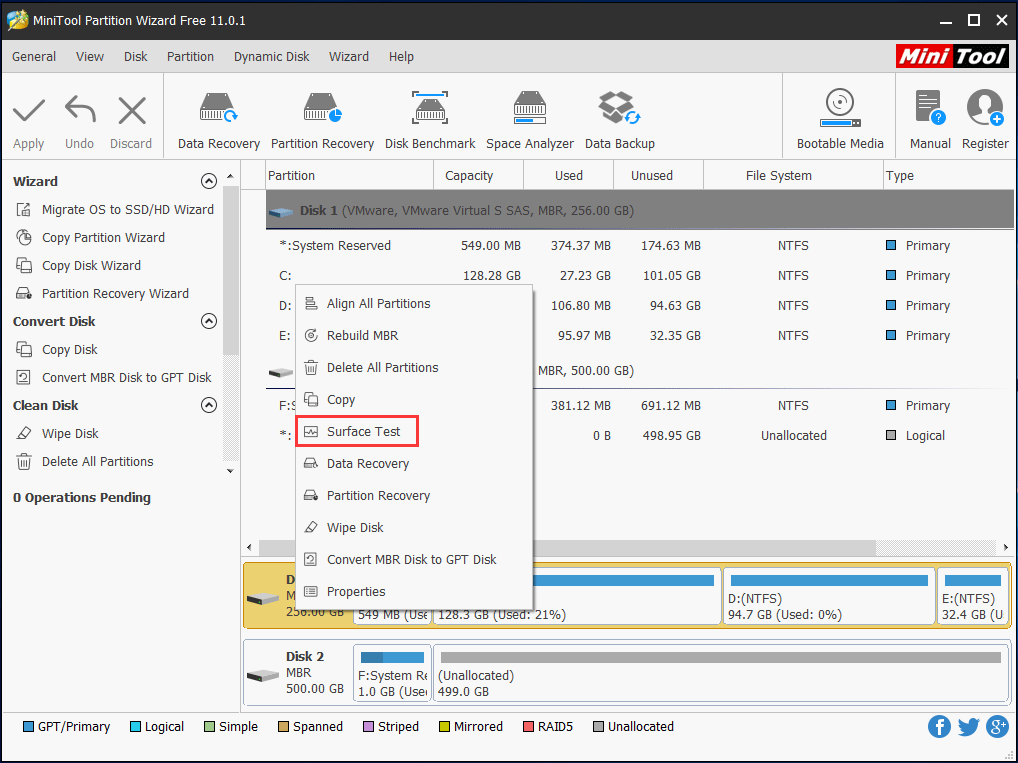
Task: Select the *:System Reserved partition row
Action: (639, 245)
